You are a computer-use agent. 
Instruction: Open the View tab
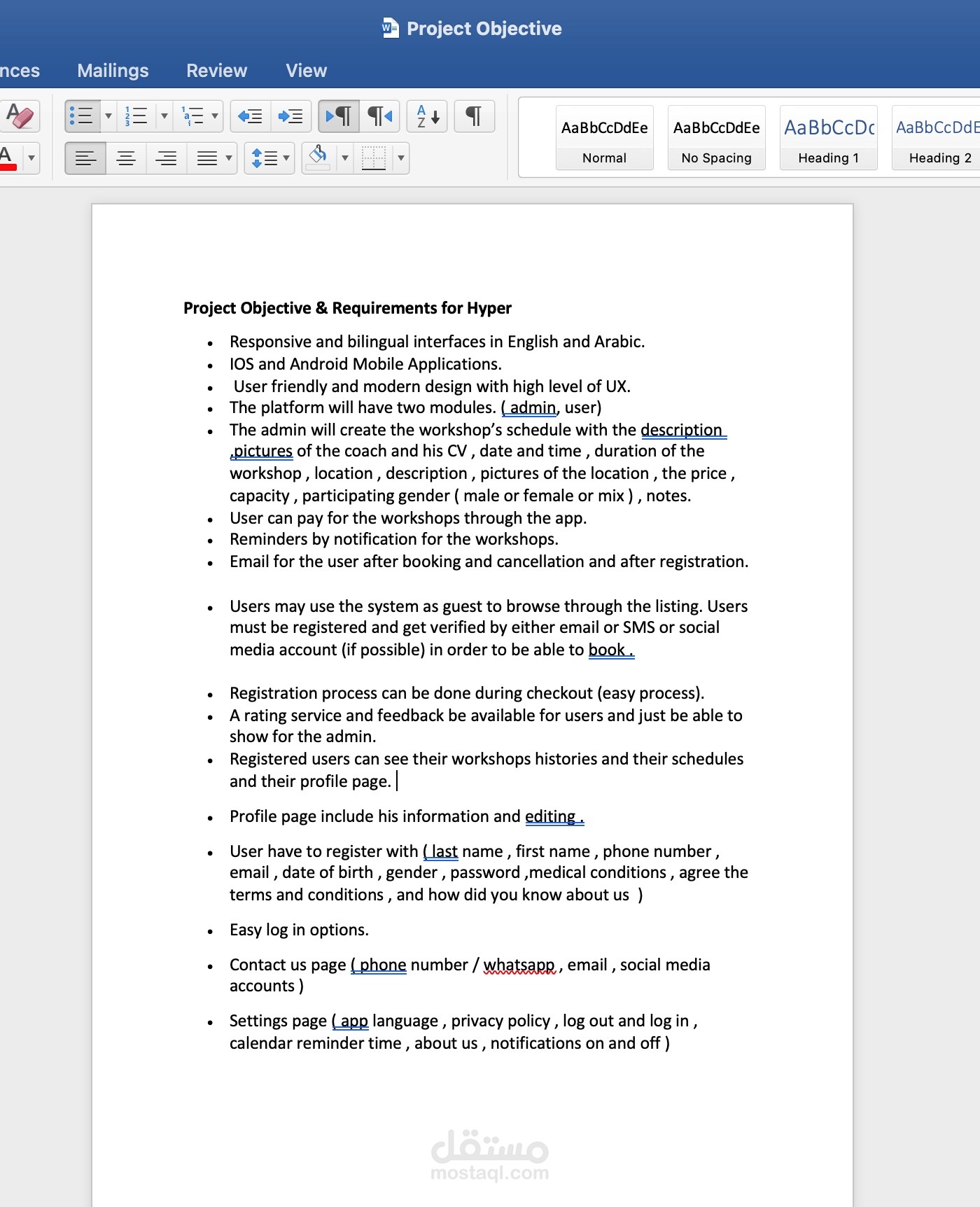click(307, 71)
